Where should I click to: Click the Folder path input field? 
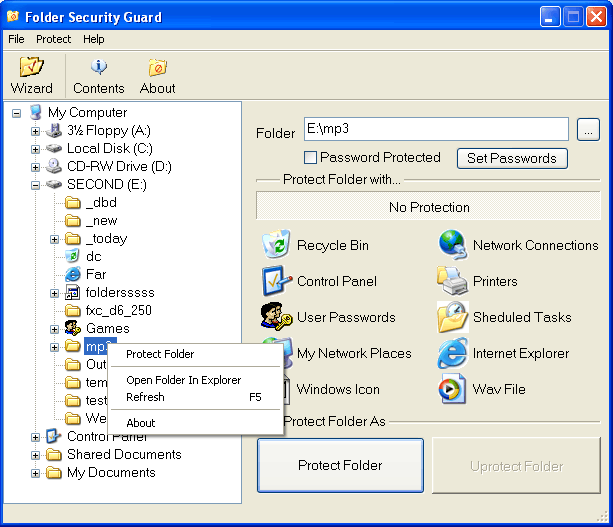pos(436,130)
